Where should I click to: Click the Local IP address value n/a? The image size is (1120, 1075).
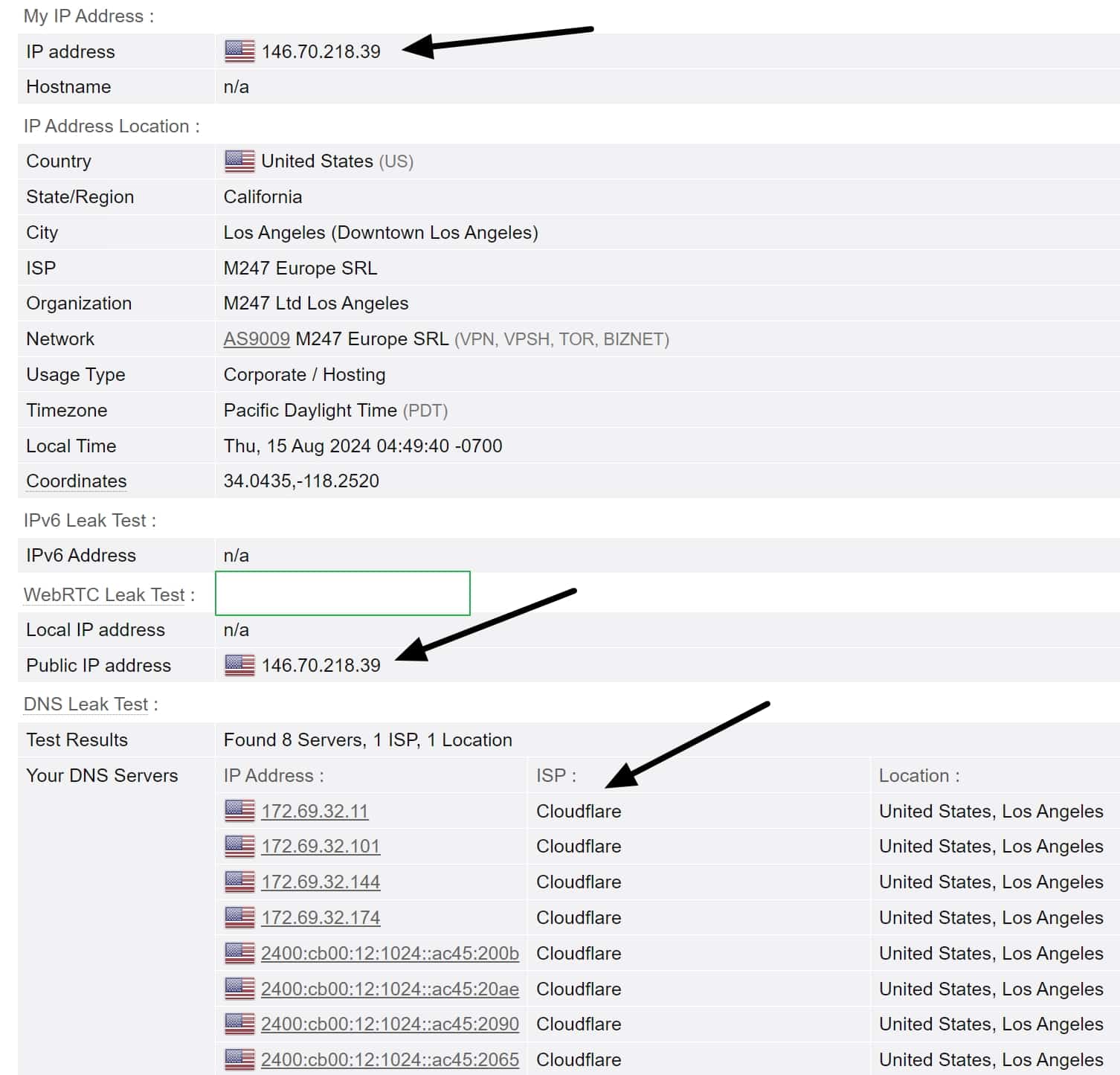click(236, 630)
